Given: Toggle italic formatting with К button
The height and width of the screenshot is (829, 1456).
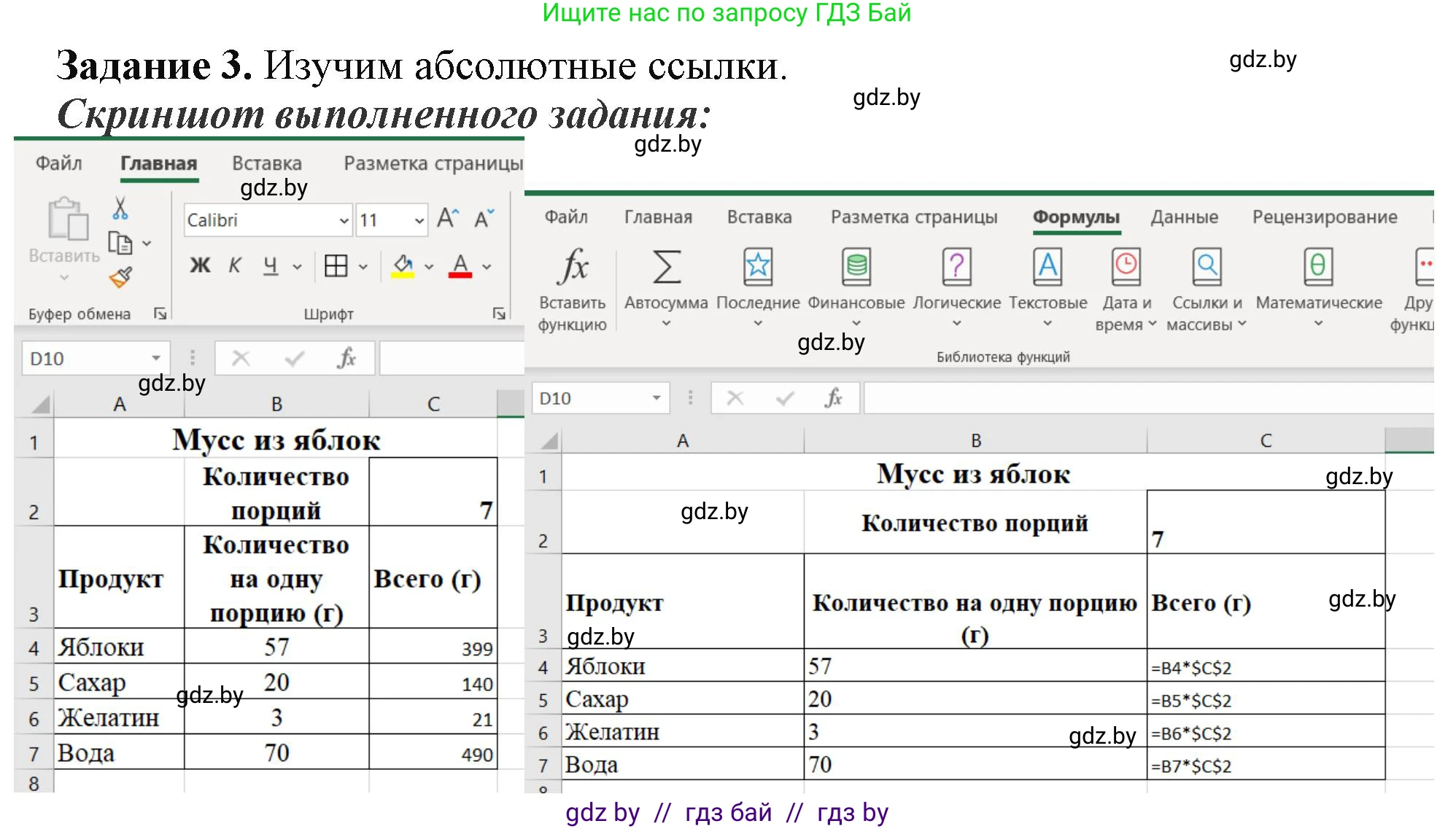Looking at the screenshot, I should click(x=234, y=265).
